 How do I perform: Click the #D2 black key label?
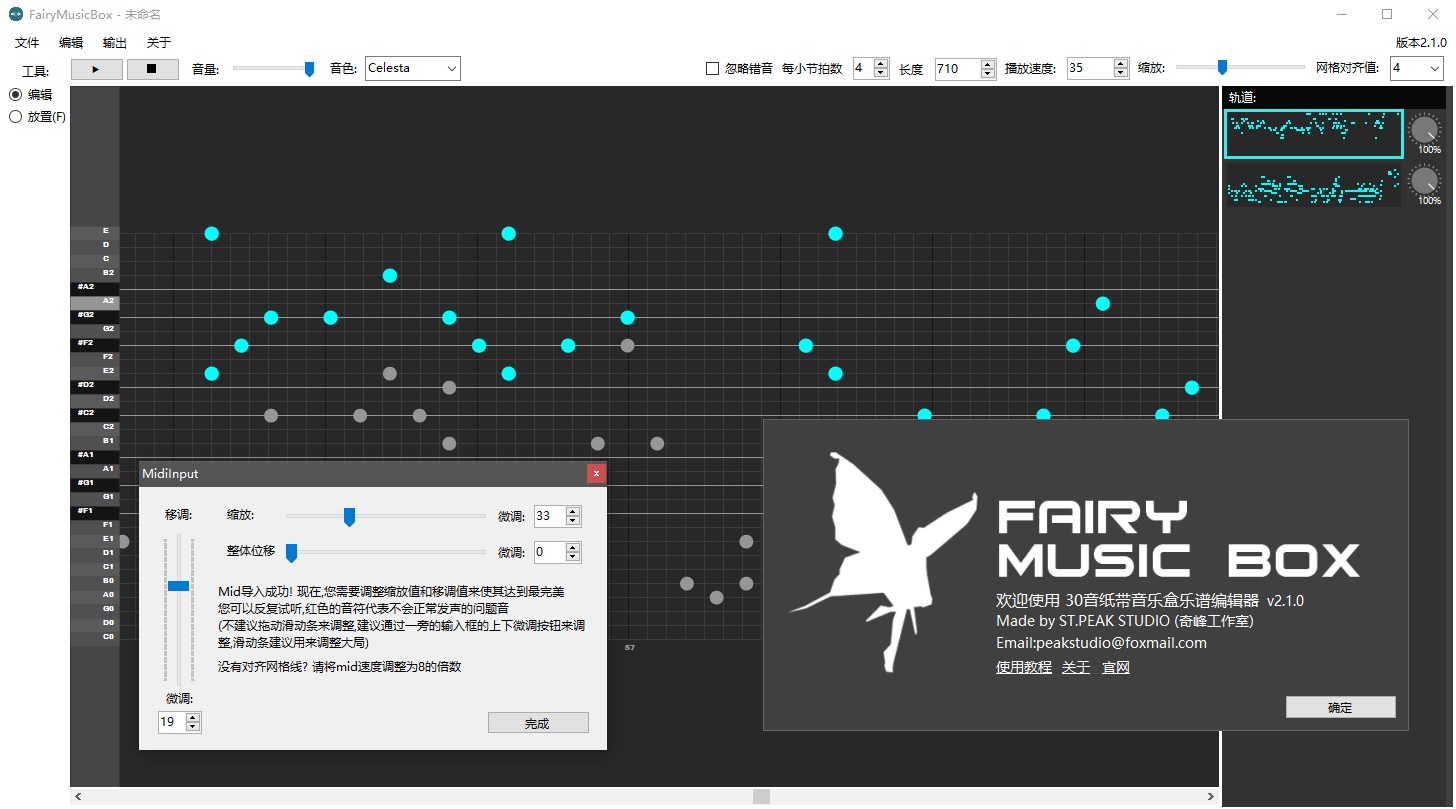pos(95,385)
